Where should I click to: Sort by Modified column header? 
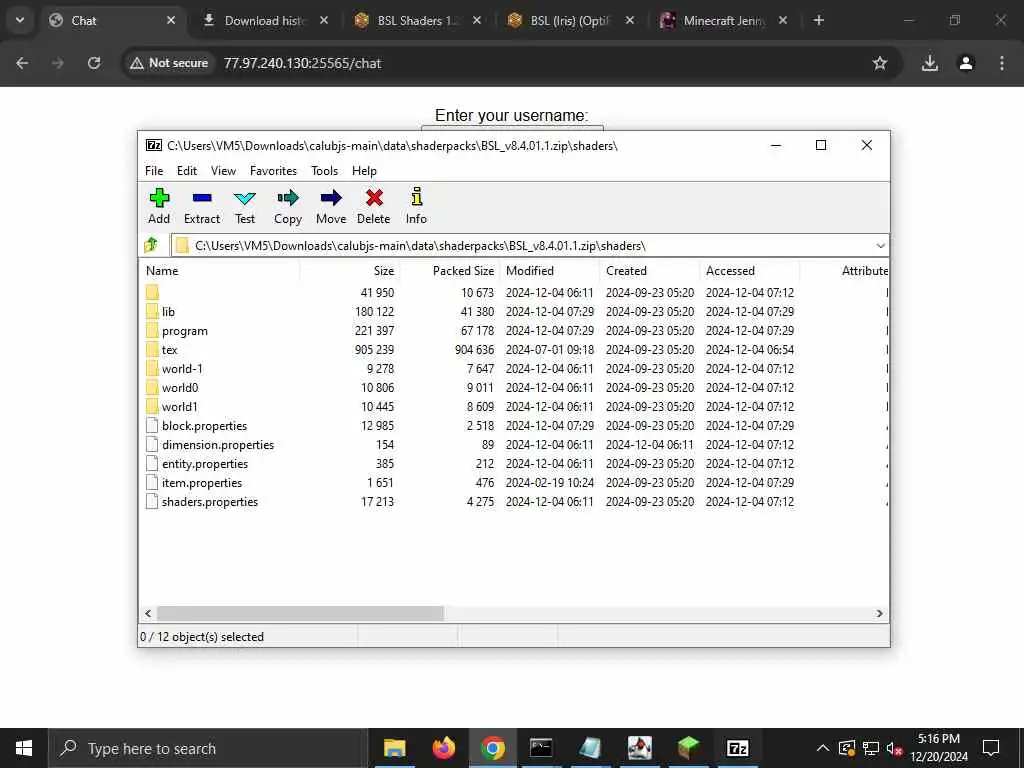click(550, 270)
